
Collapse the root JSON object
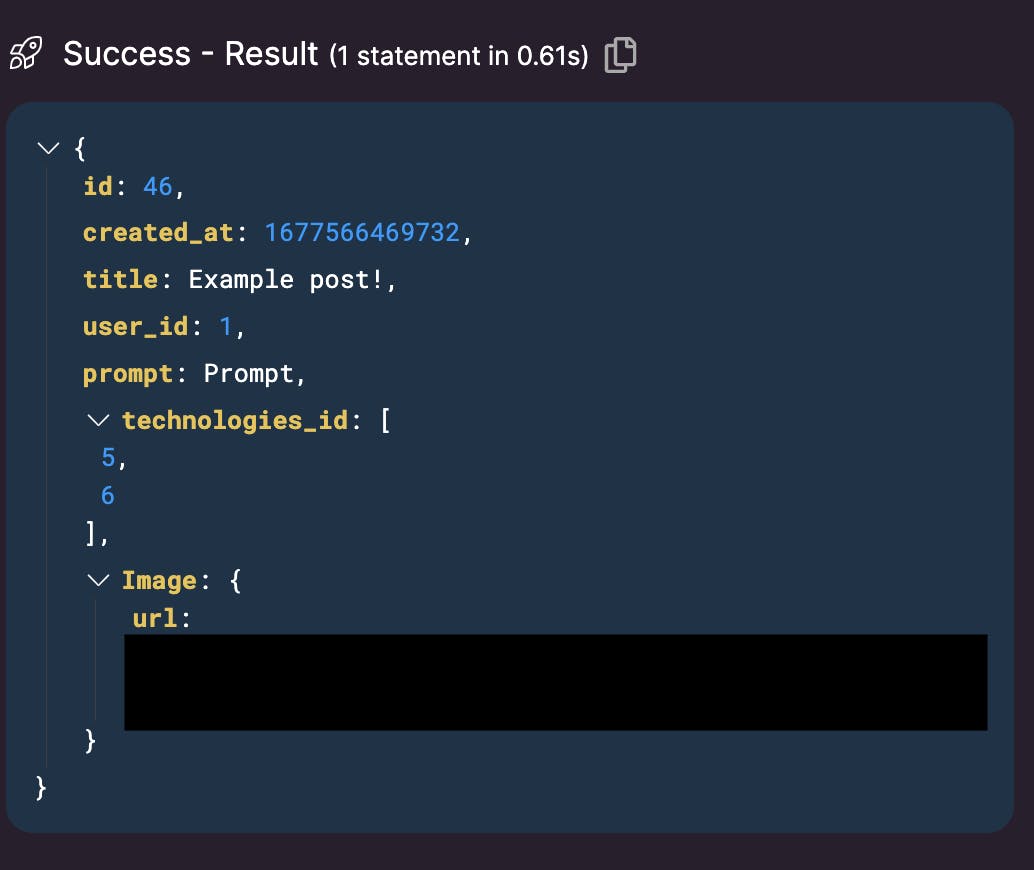[46, 149]
